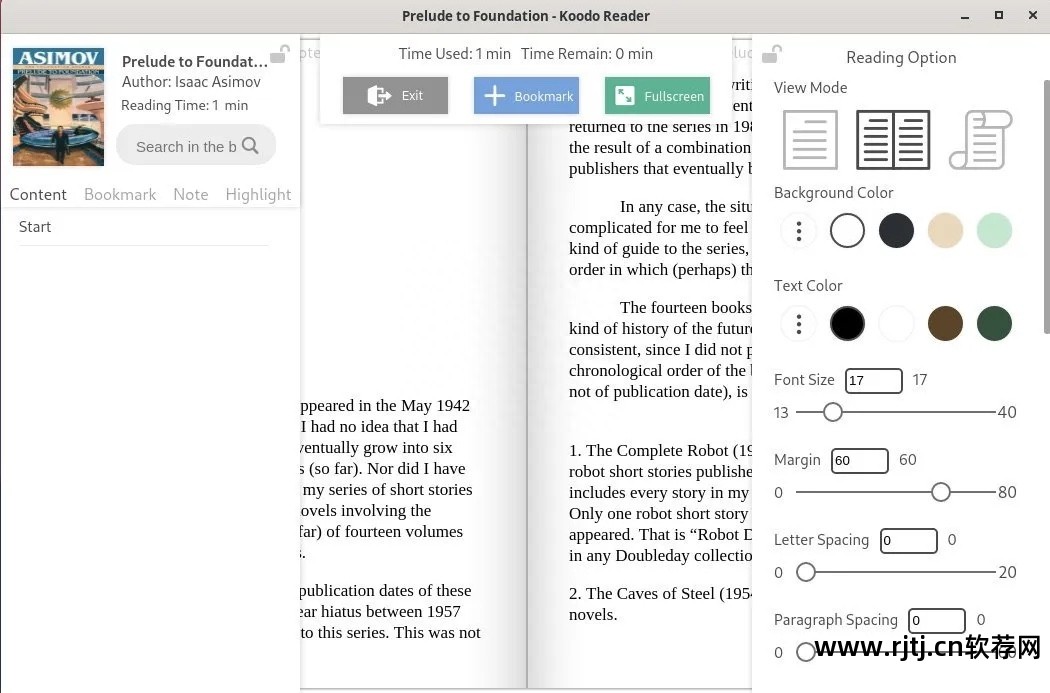Click the Prelude to Foundation book cover
1050x693 pixels.
pyautogui.click(x=58, y=107)
